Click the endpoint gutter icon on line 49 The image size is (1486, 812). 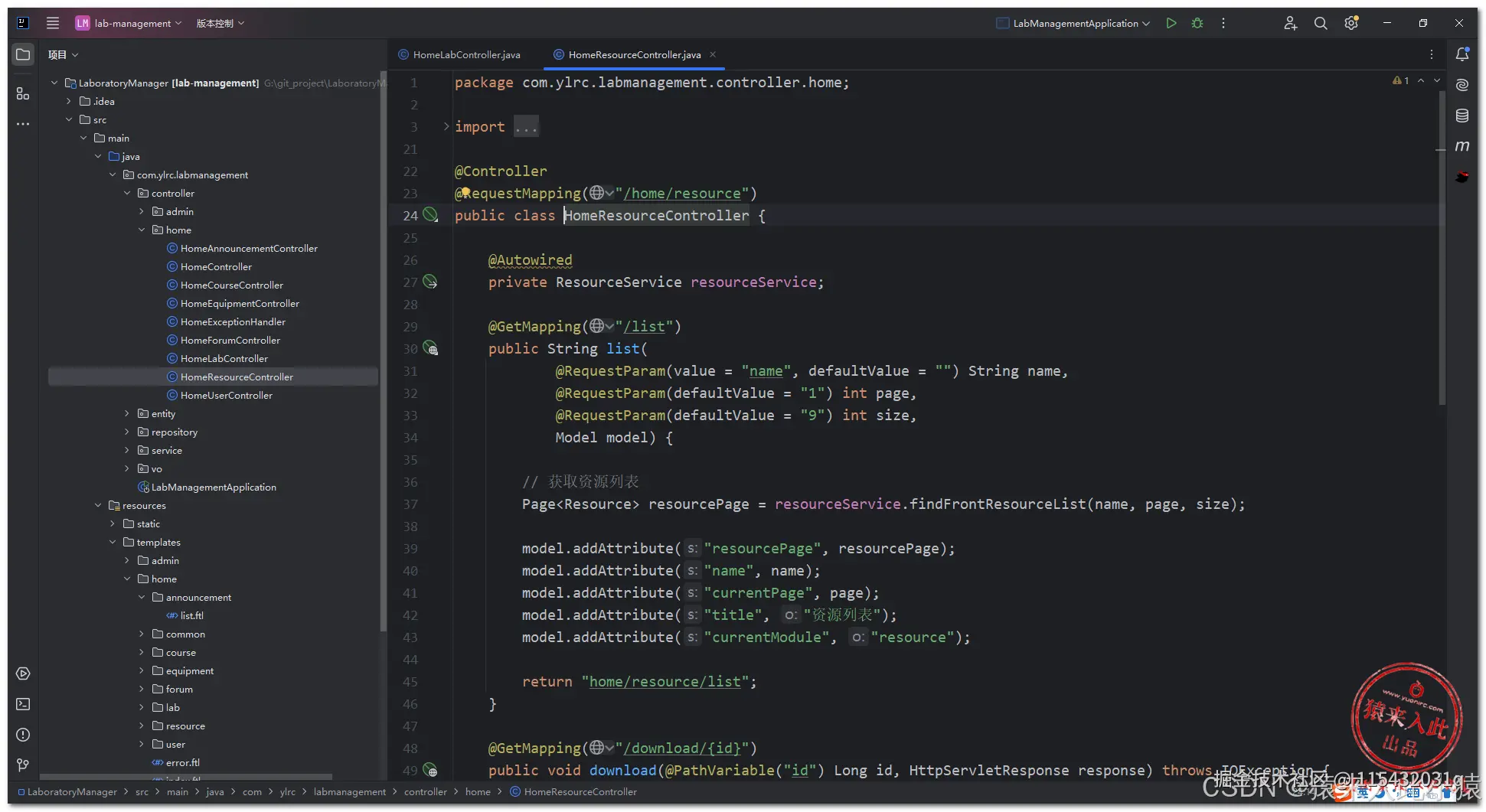430,770
